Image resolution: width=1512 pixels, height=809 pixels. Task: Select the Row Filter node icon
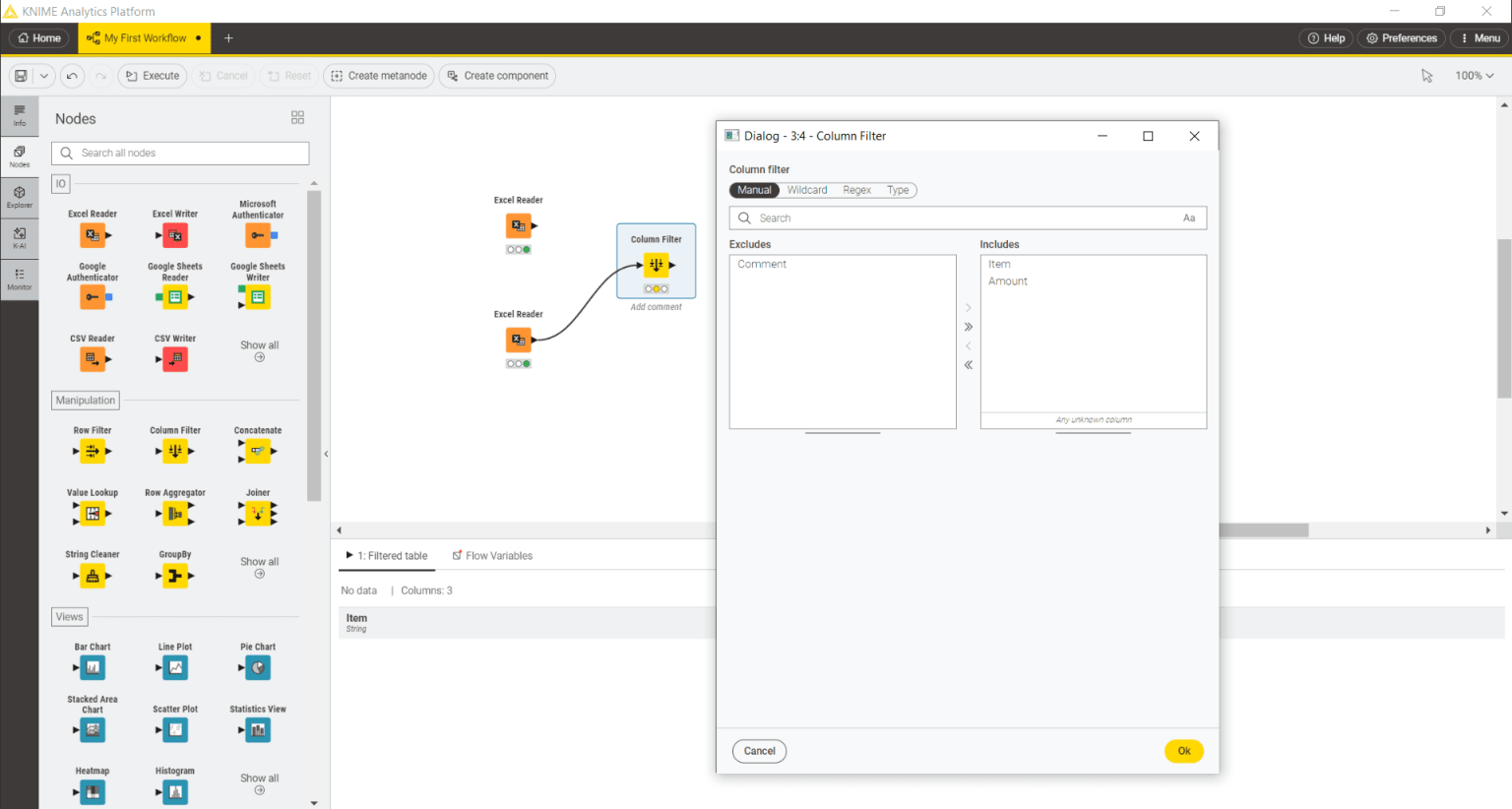point(93,451)
